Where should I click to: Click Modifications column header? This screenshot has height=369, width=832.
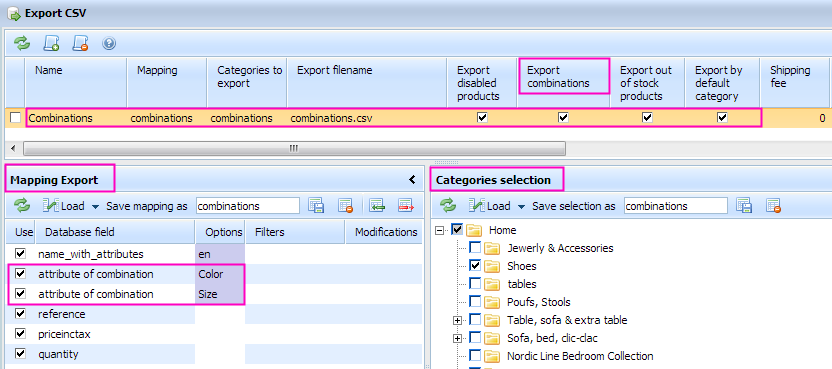pos(385,232)
